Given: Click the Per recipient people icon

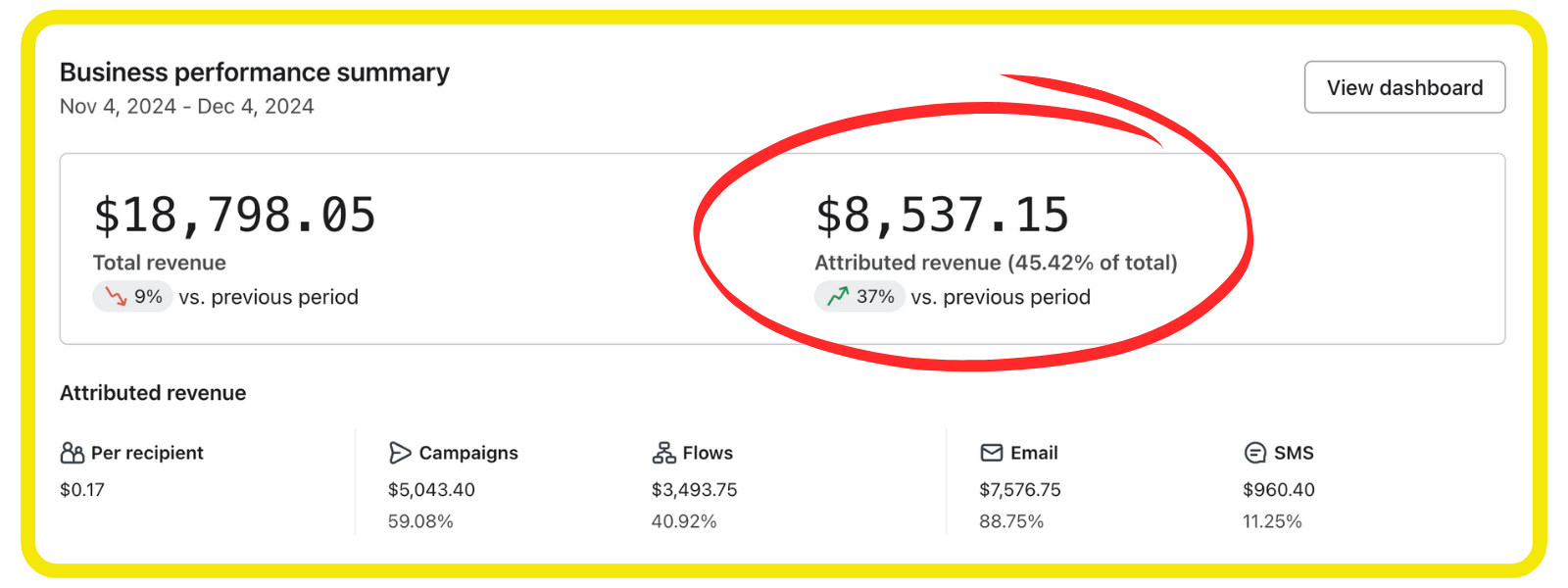Looking at the screenshot, I should (x=73, y=453).
